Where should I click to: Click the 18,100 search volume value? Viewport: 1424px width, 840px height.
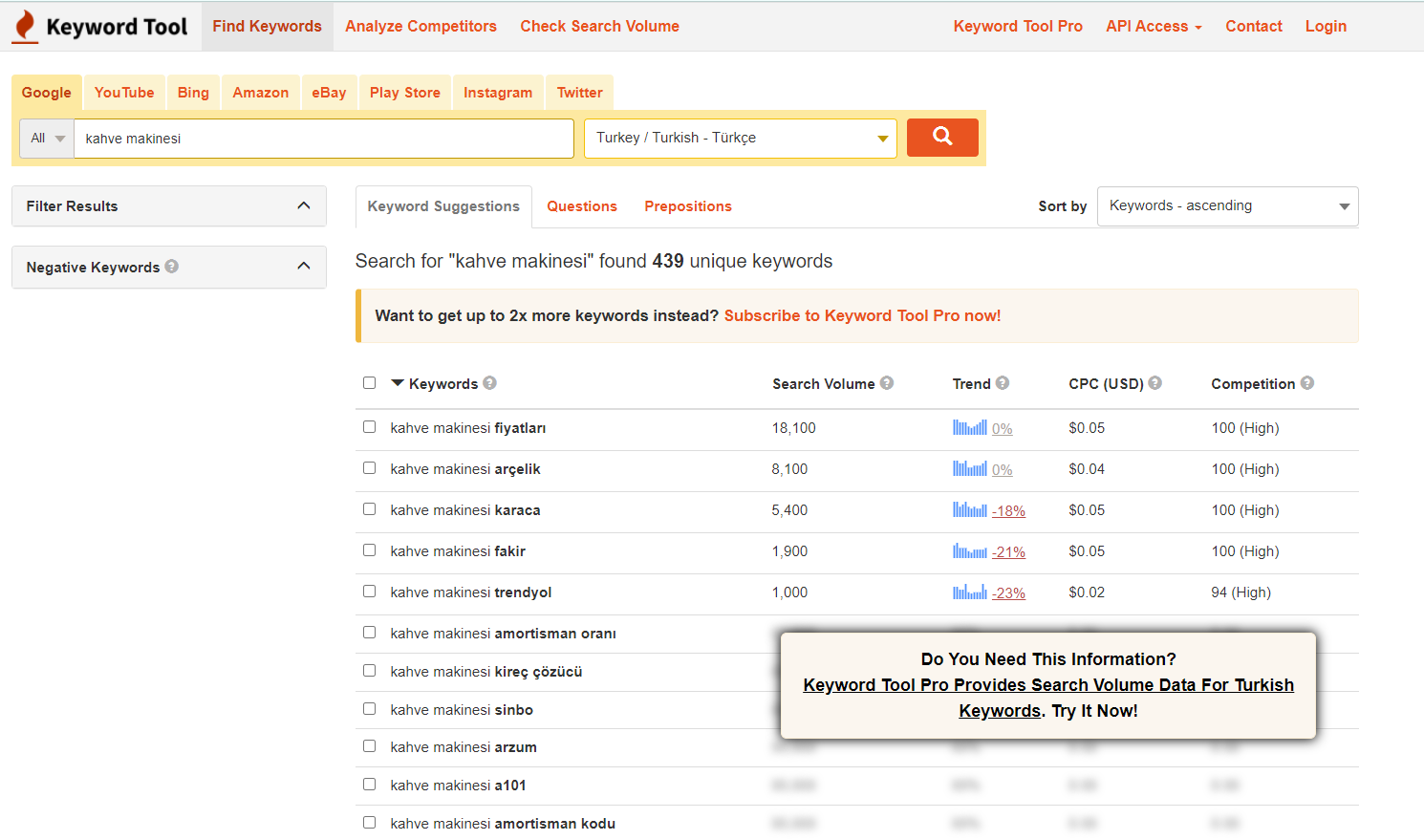[x=793, y=428]
